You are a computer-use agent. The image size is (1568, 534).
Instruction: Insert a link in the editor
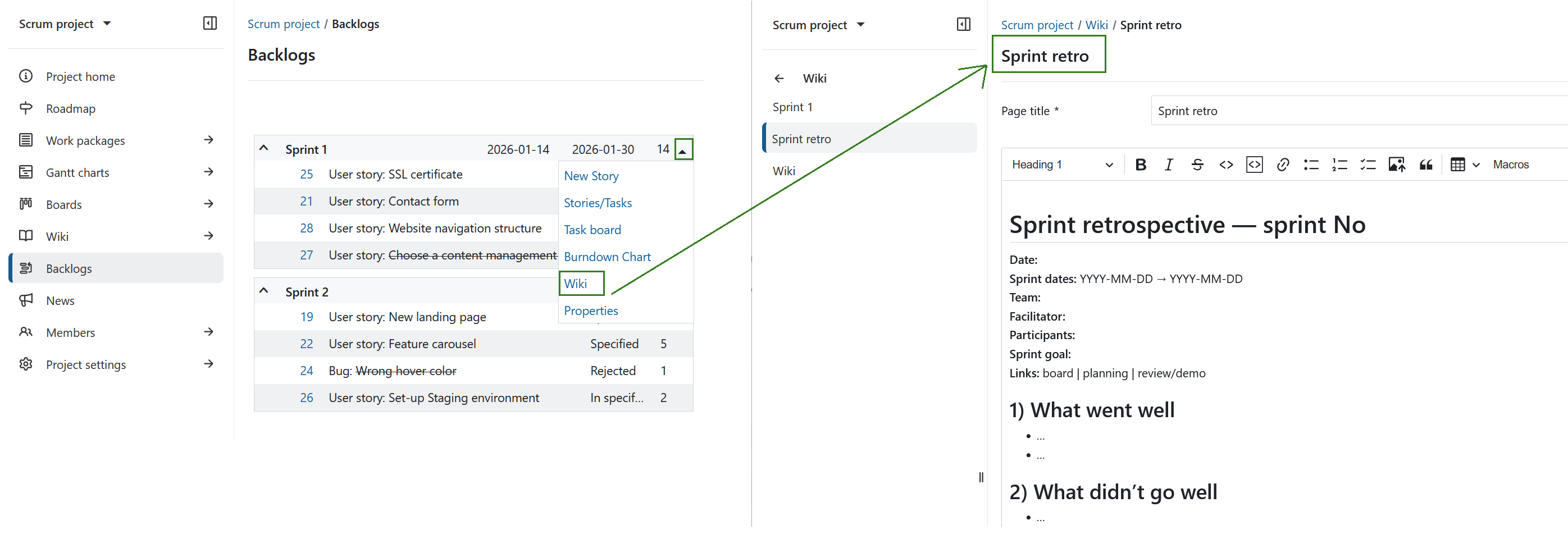[x=1283, y=165]
